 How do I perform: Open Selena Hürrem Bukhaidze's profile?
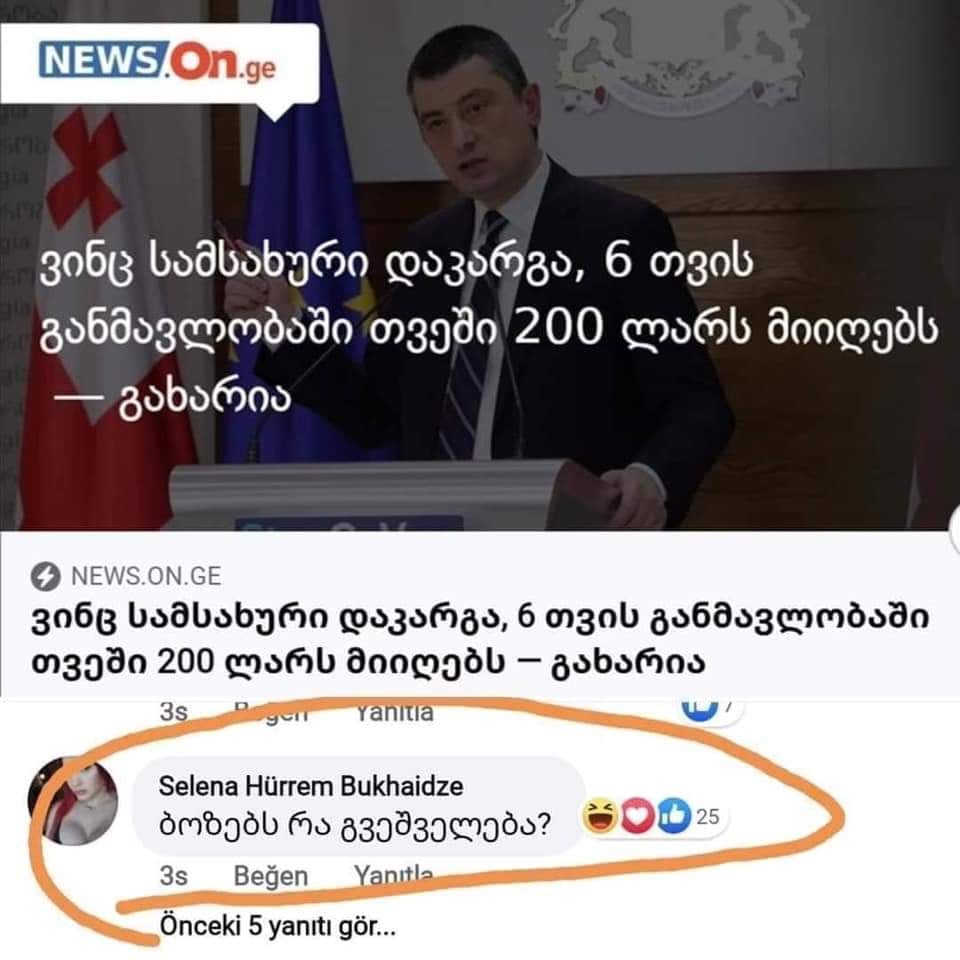tap(311, 786)
